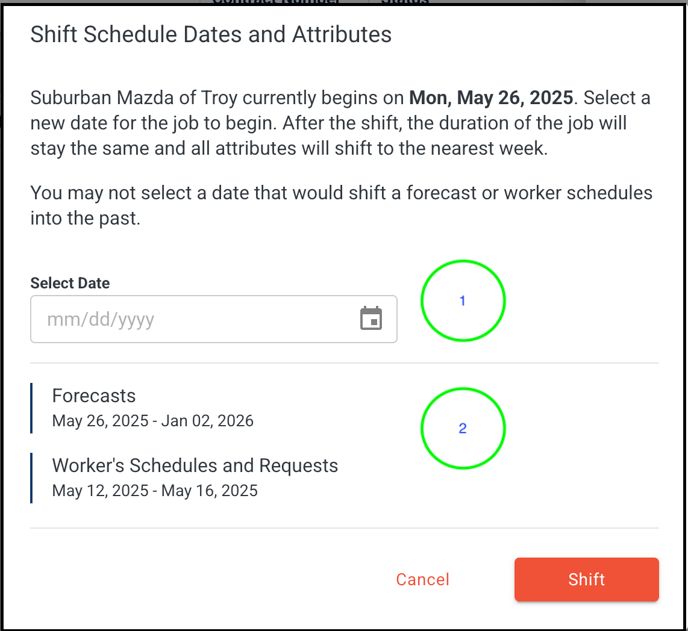The height and width of the screenshot is (631, 688).
Task: Click the worker schedule end date May 16, 2025
Action: [209, 491]
